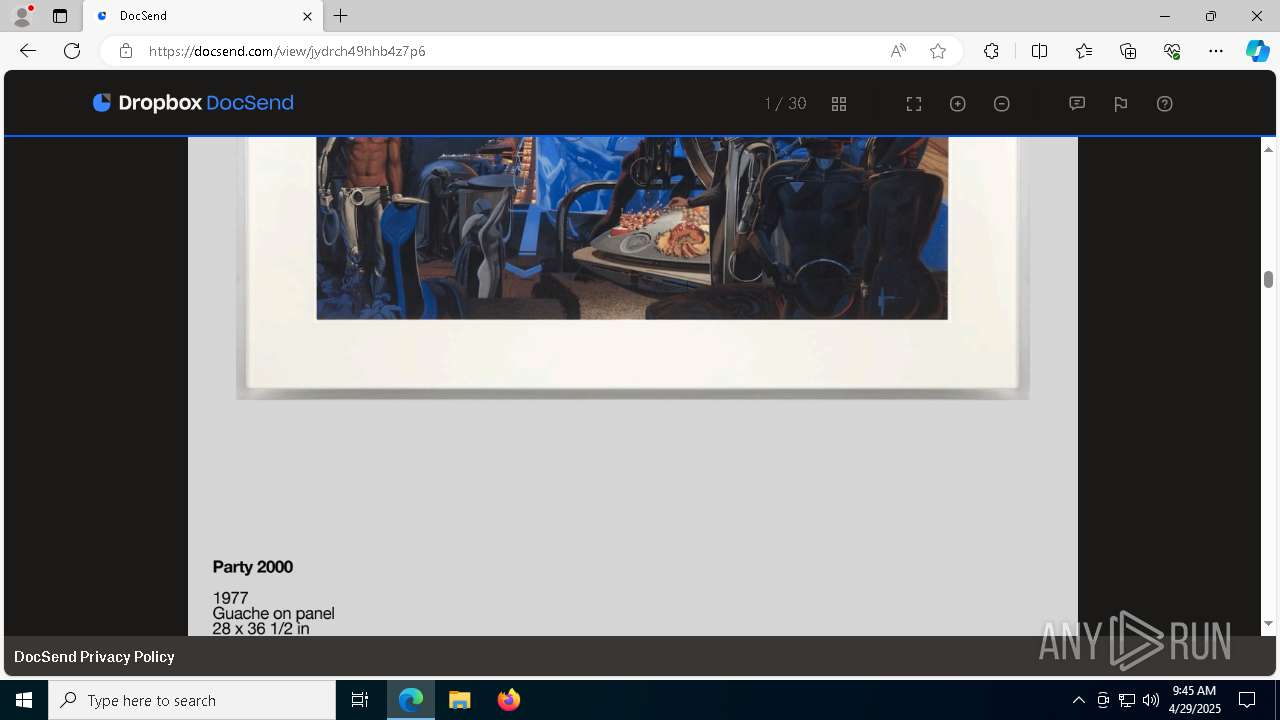The height and width of the screenshot is (720, 1280).
Task: Click the Dropbox DocSend logo
Action: [x=193, y=103]
